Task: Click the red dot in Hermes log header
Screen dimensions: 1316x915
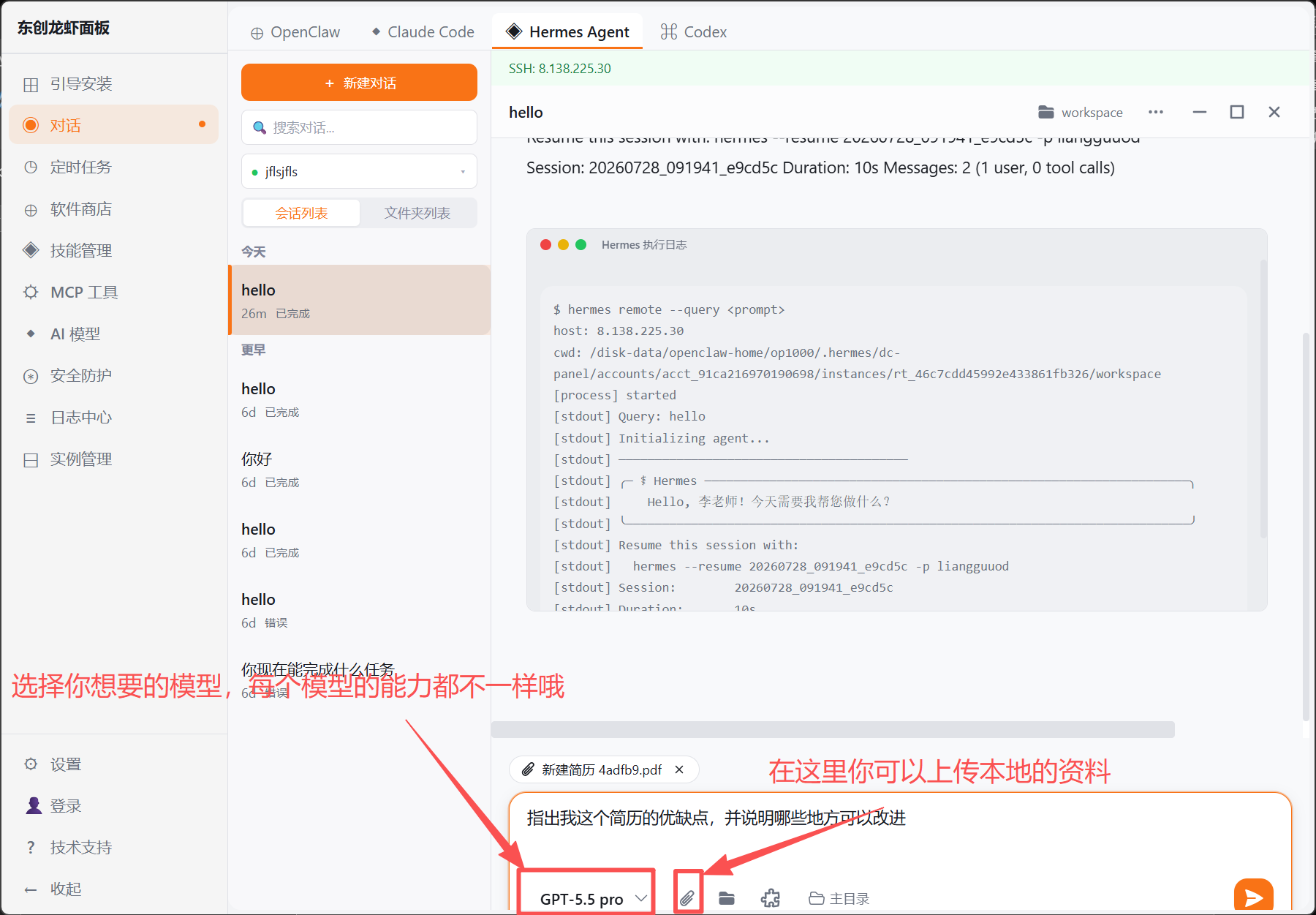Action: pos(545,244)
